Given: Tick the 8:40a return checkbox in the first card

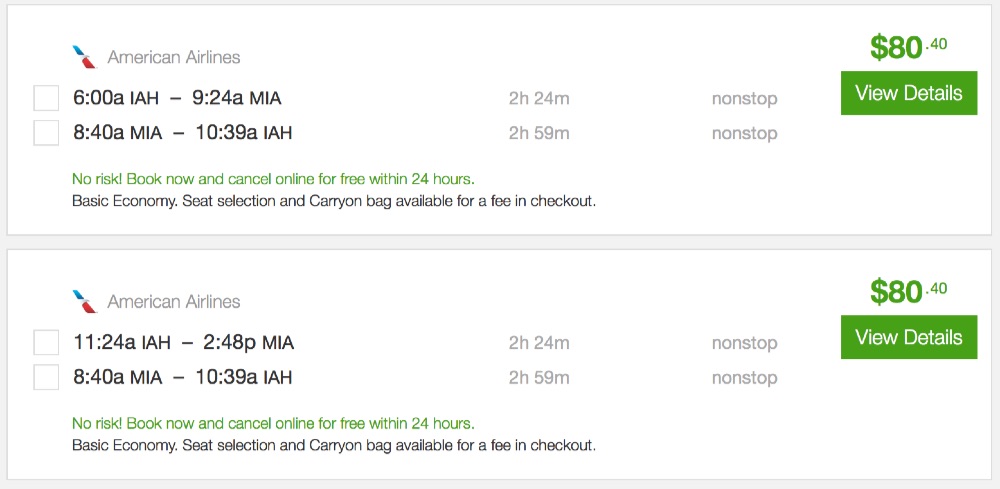Looking at the screenshot, I should point(46,133).
